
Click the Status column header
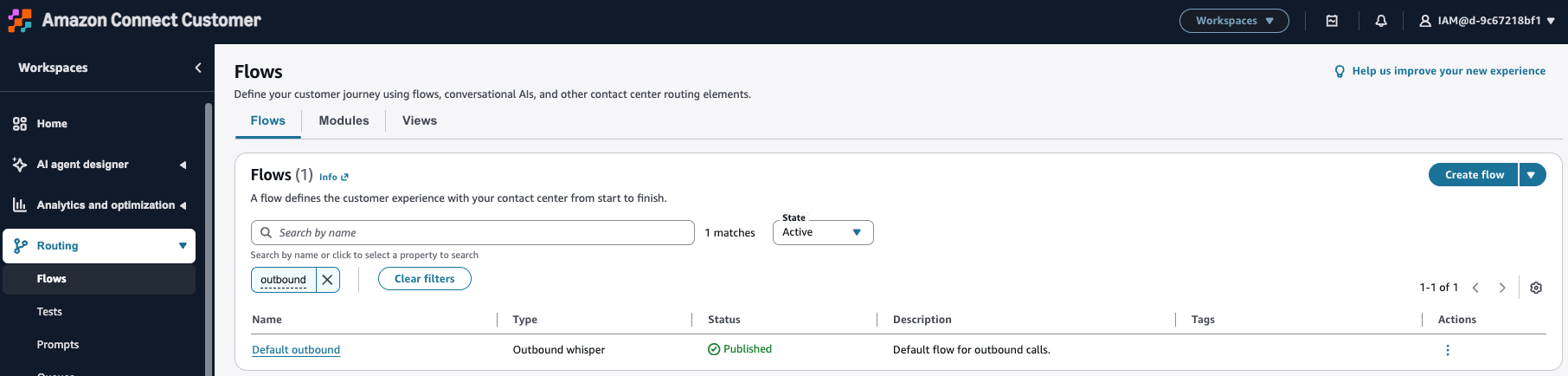[724, 320]
